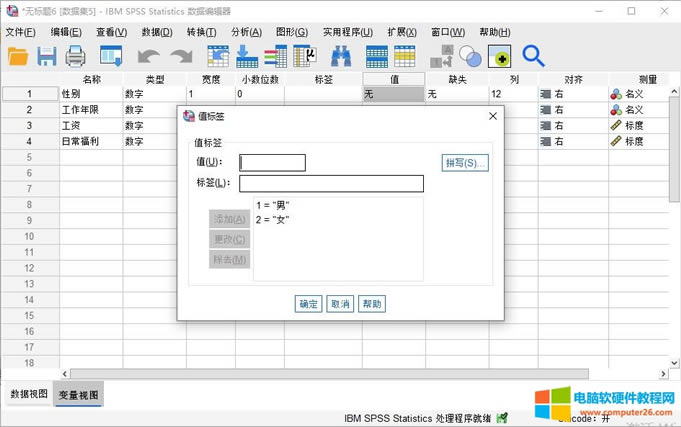Switch to 数据视图 tab
Viewport: 681px width, 427px height.
(x=29, y=394)
